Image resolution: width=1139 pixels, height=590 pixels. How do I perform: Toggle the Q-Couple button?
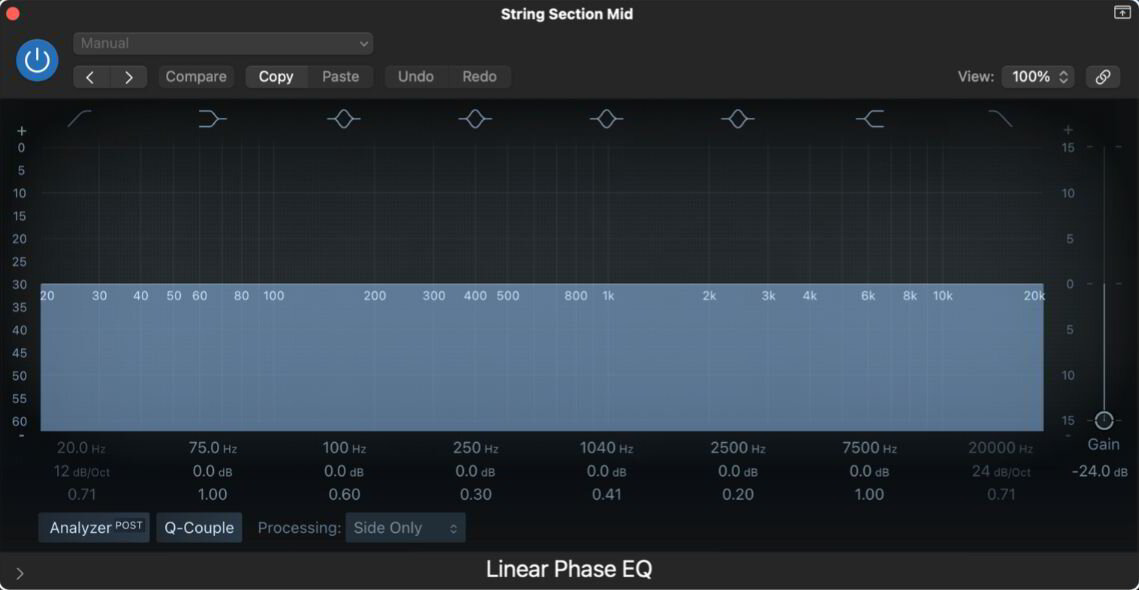pos(199,528)
